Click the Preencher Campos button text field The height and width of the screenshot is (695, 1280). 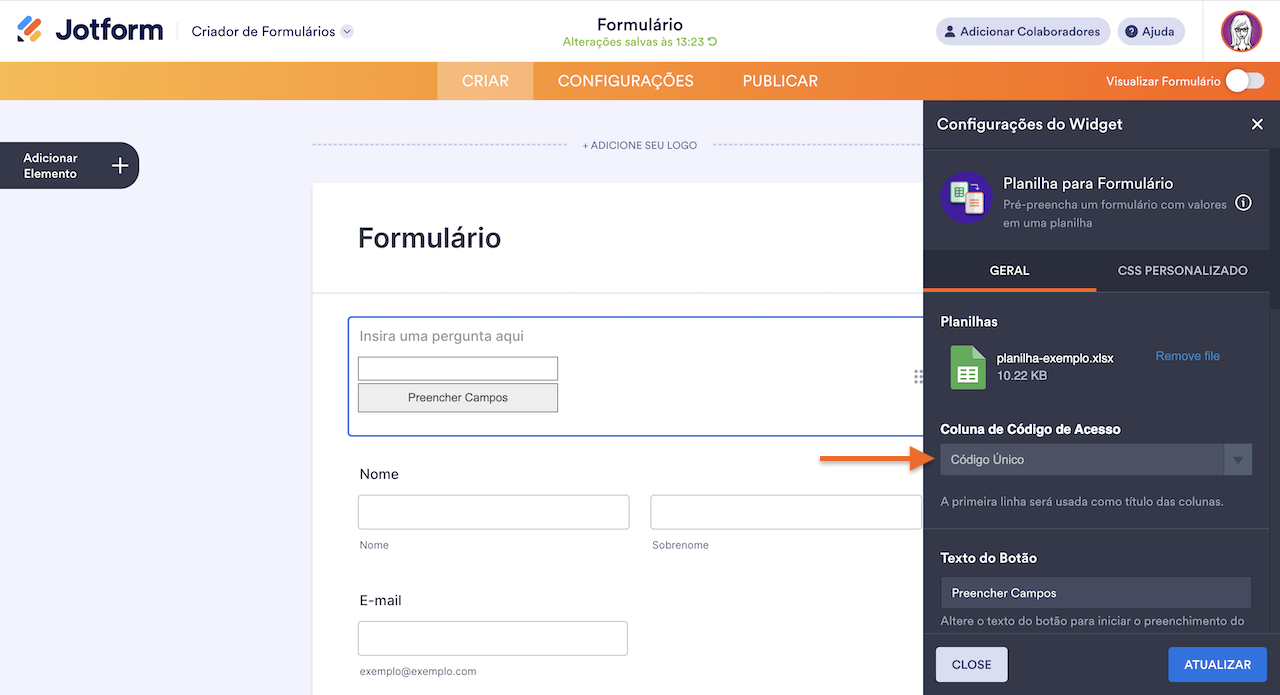click(1095, 592)
